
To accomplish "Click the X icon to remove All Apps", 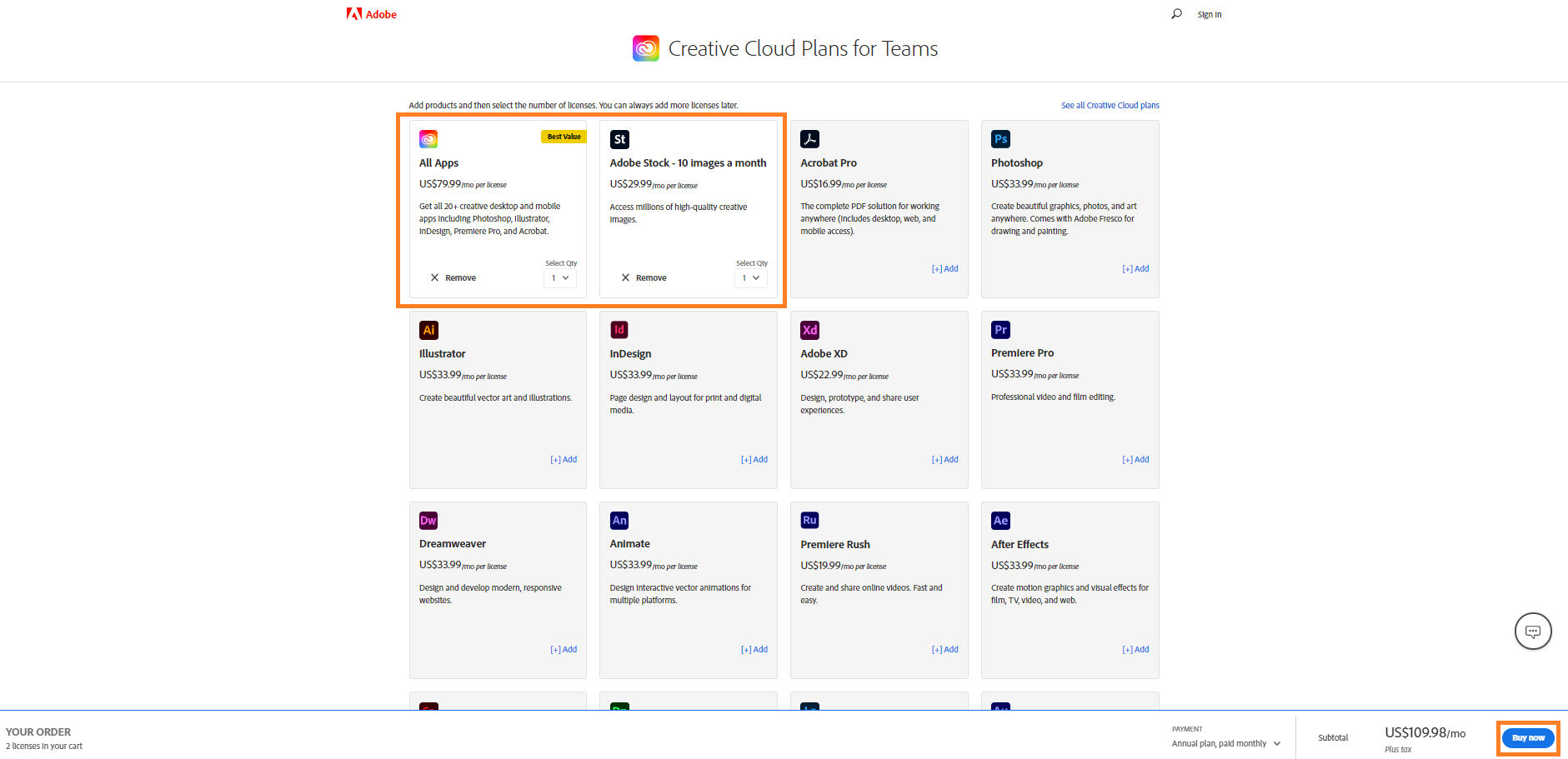I will pyautogui.click(x=434, y=277).
